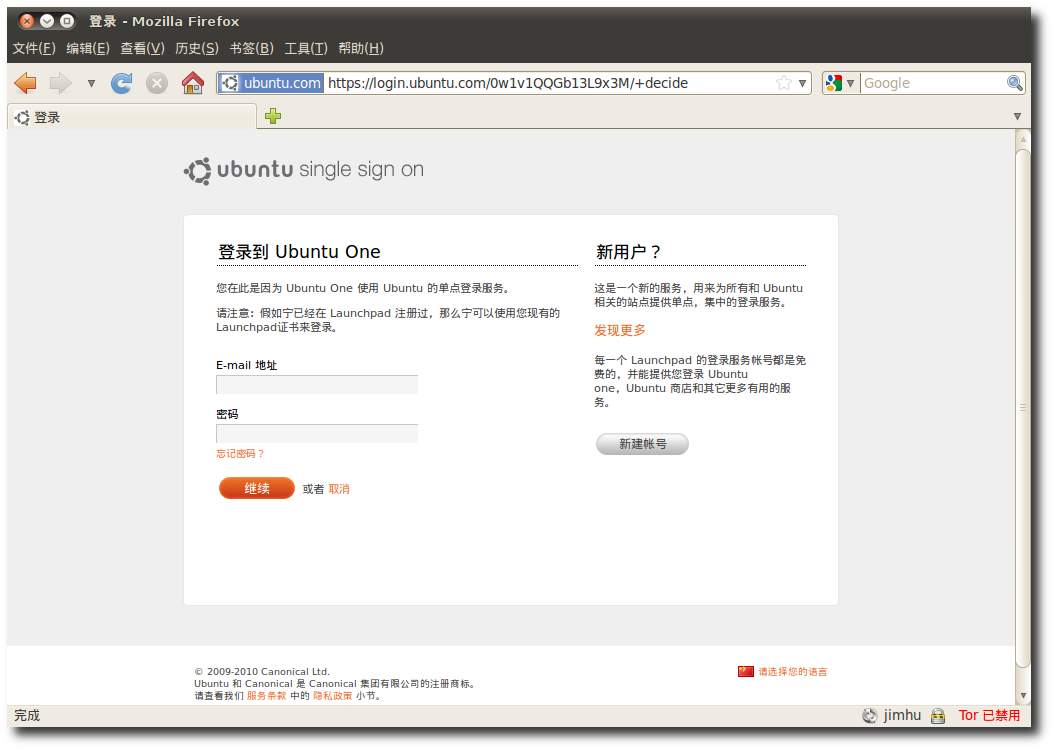Click the scroll up arrow of the scrollbar
The width and height of the screenshot is (1054, 750).
click(1023, 139)
